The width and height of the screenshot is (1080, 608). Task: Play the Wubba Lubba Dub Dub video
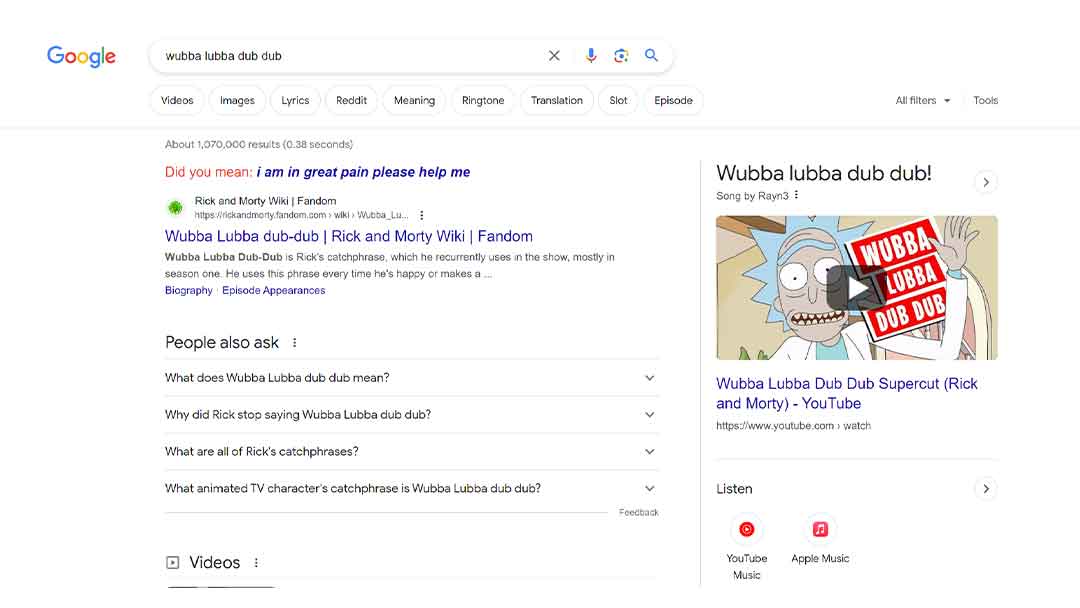tap(856, 288)
